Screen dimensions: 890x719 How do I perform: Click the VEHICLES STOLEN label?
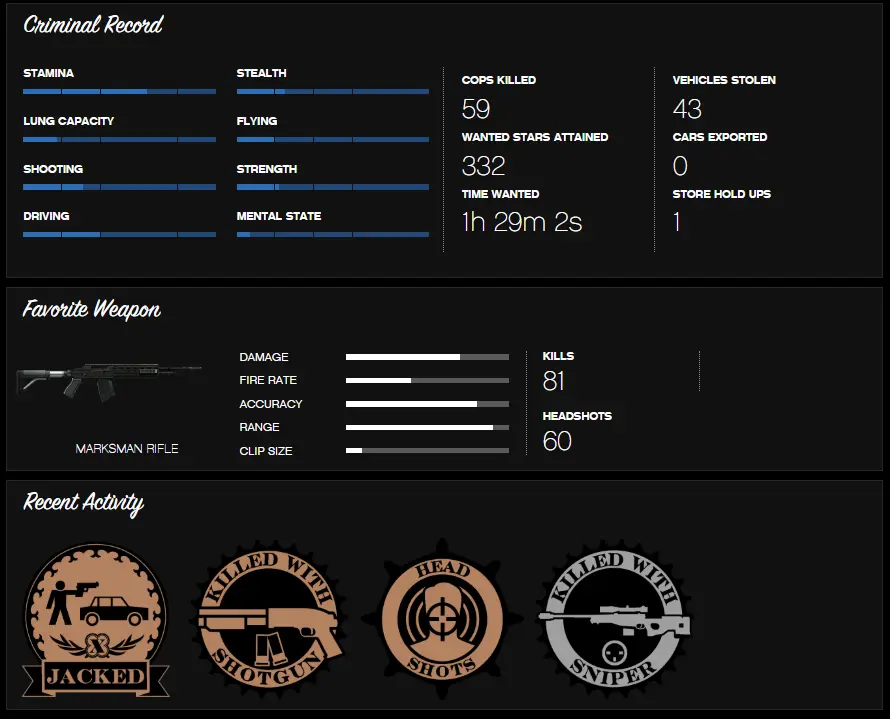point(724,80)
